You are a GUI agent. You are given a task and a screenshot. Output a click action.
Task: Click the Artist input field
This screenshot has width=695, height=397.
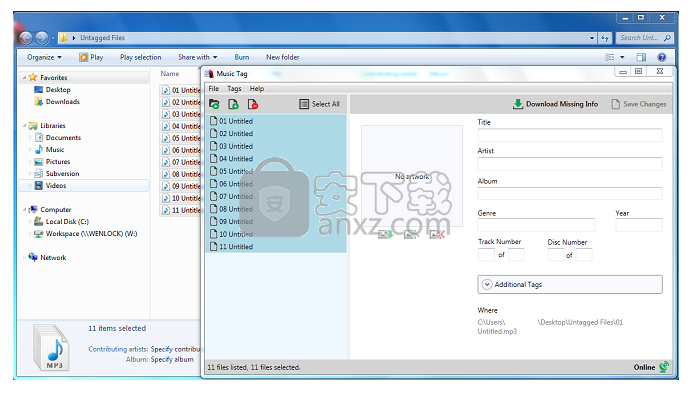[570, 164]
